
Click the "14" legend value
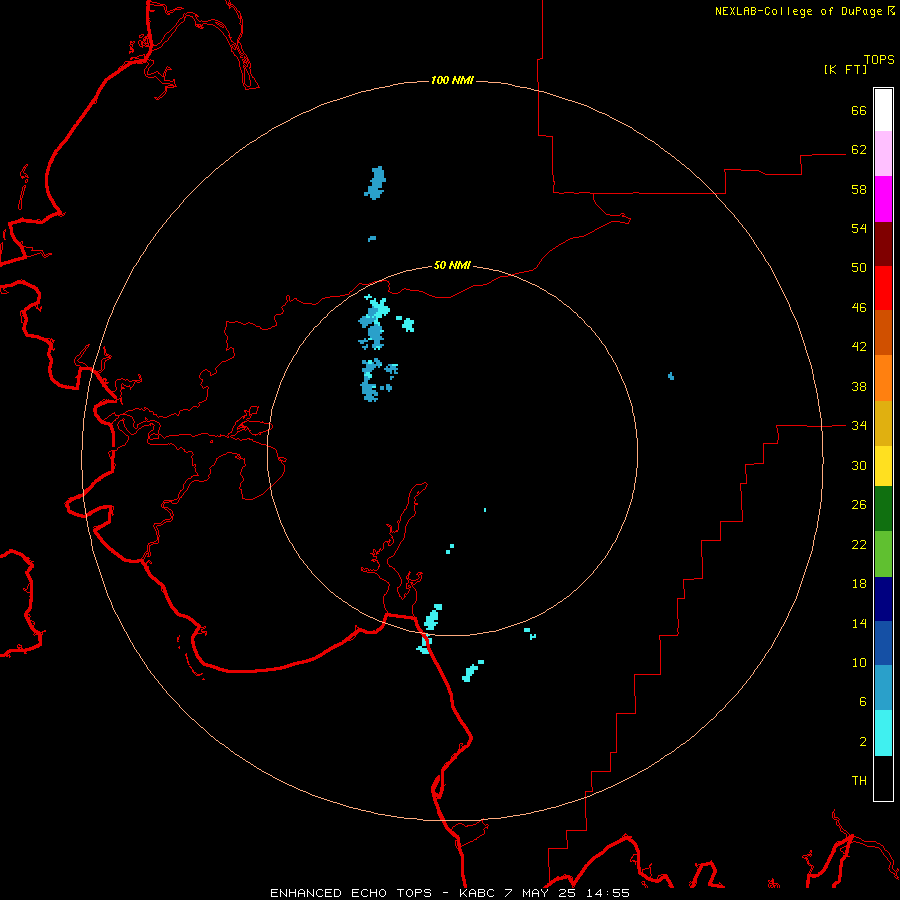tap(859, 623)
